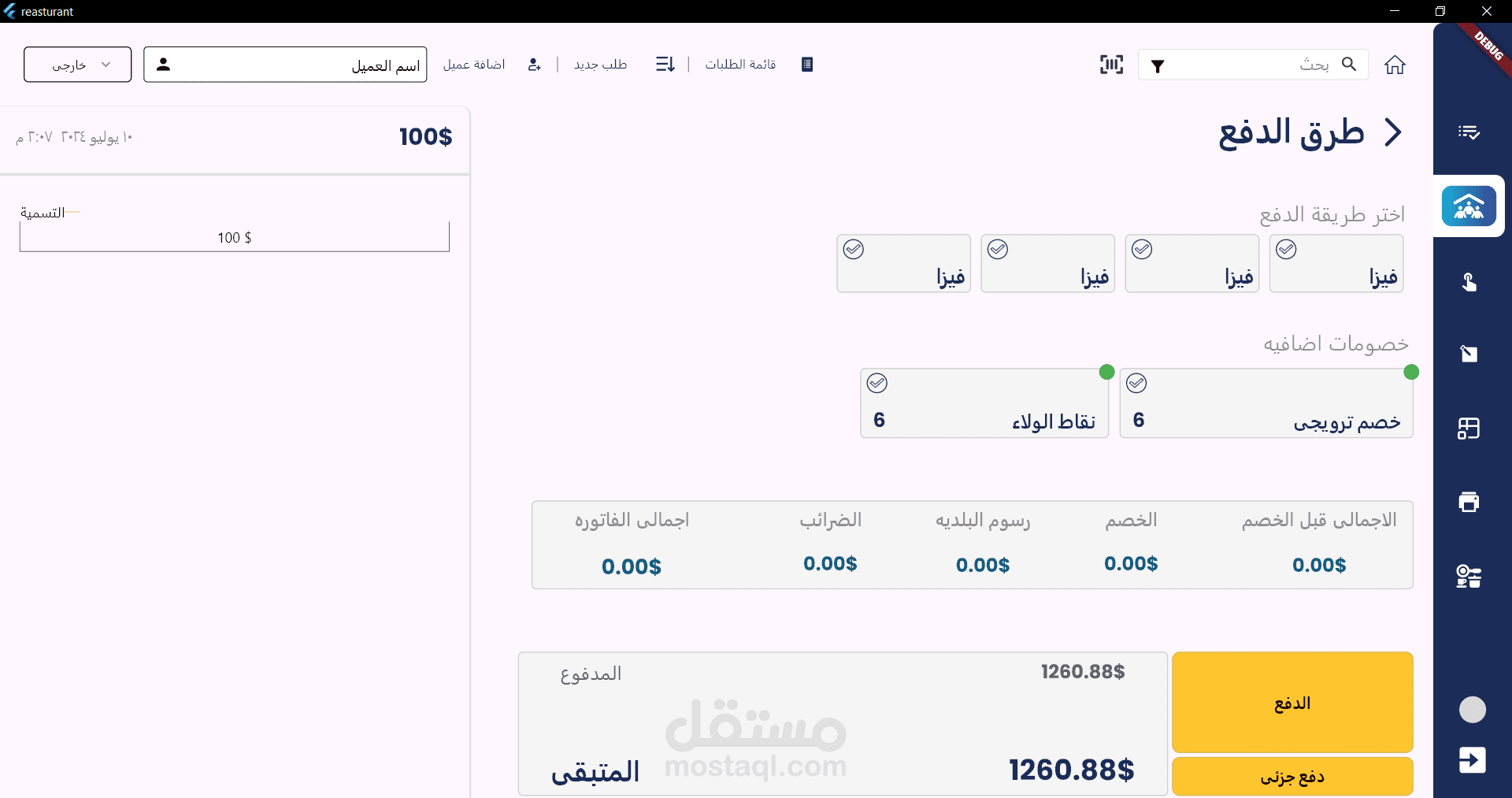The height and width of the screenshot is (798, 1512).
Task: Click the arrow-box sidebar icon
Action: (1469, 354)
